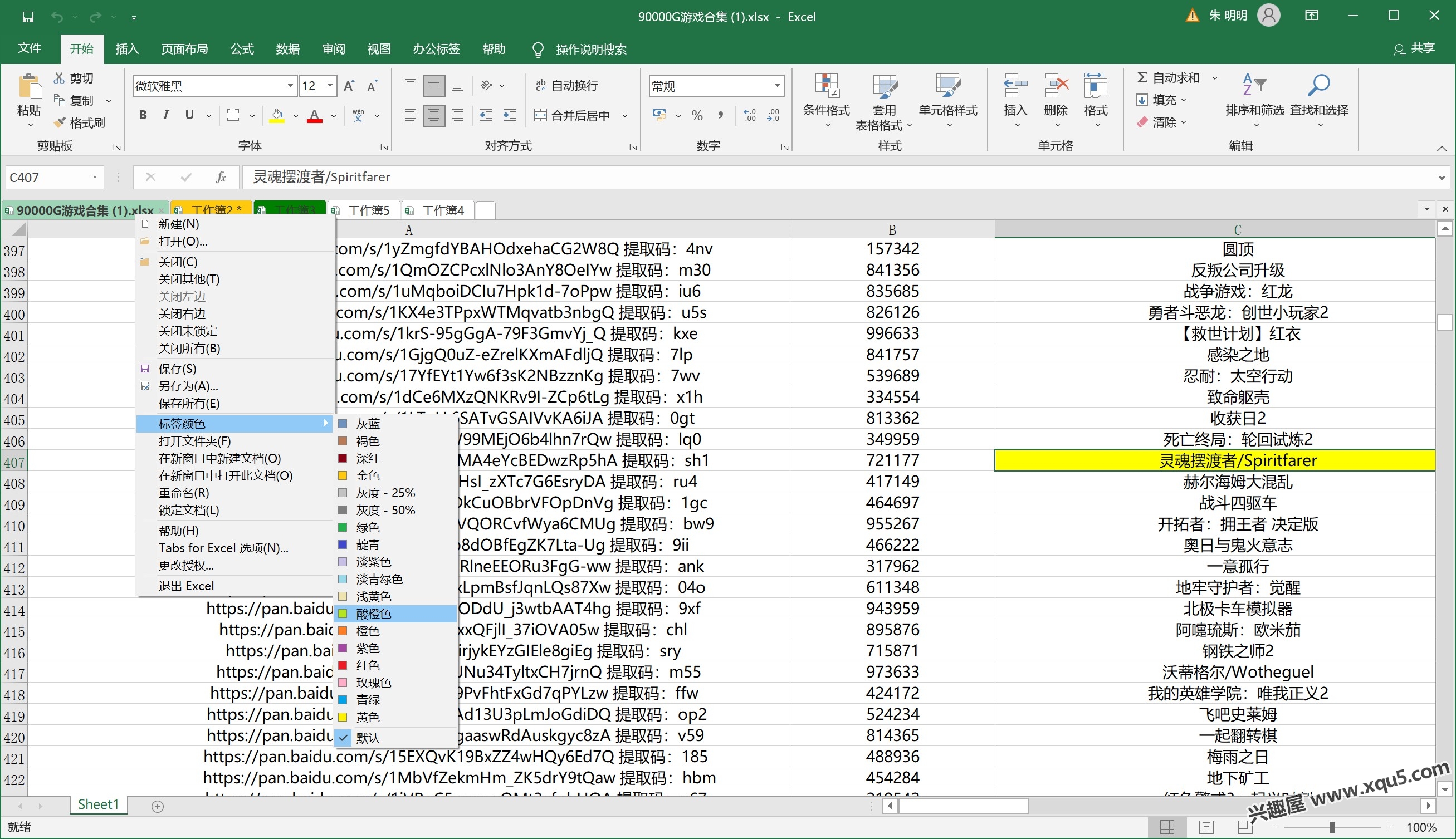Screen dimensions: 1456x839
Task: Open Cell Styles icon
Action: [x=947, y=86]
